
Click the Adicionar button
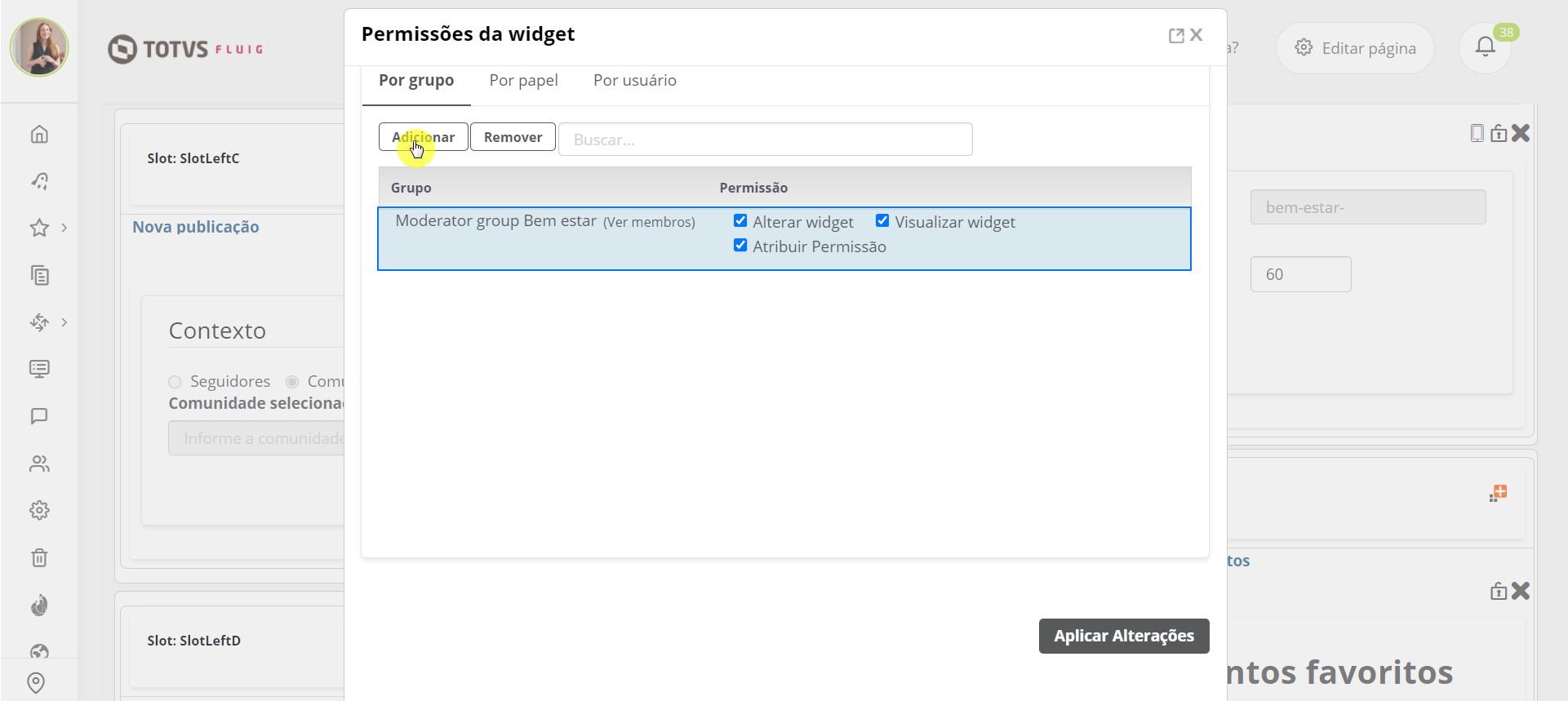pyautogui.click(x=424, y=137)
